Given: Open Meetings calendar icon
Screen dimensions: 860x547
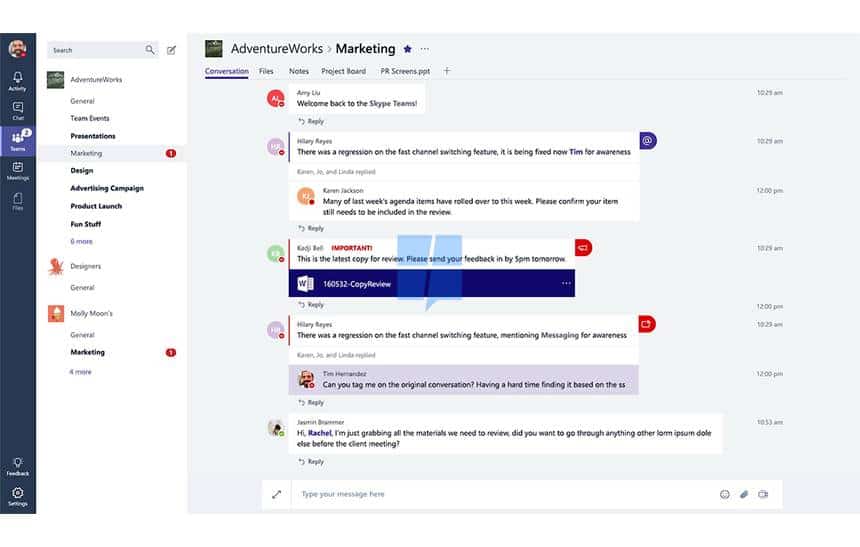Looking at the screenshot, I should tap(18, 171).
